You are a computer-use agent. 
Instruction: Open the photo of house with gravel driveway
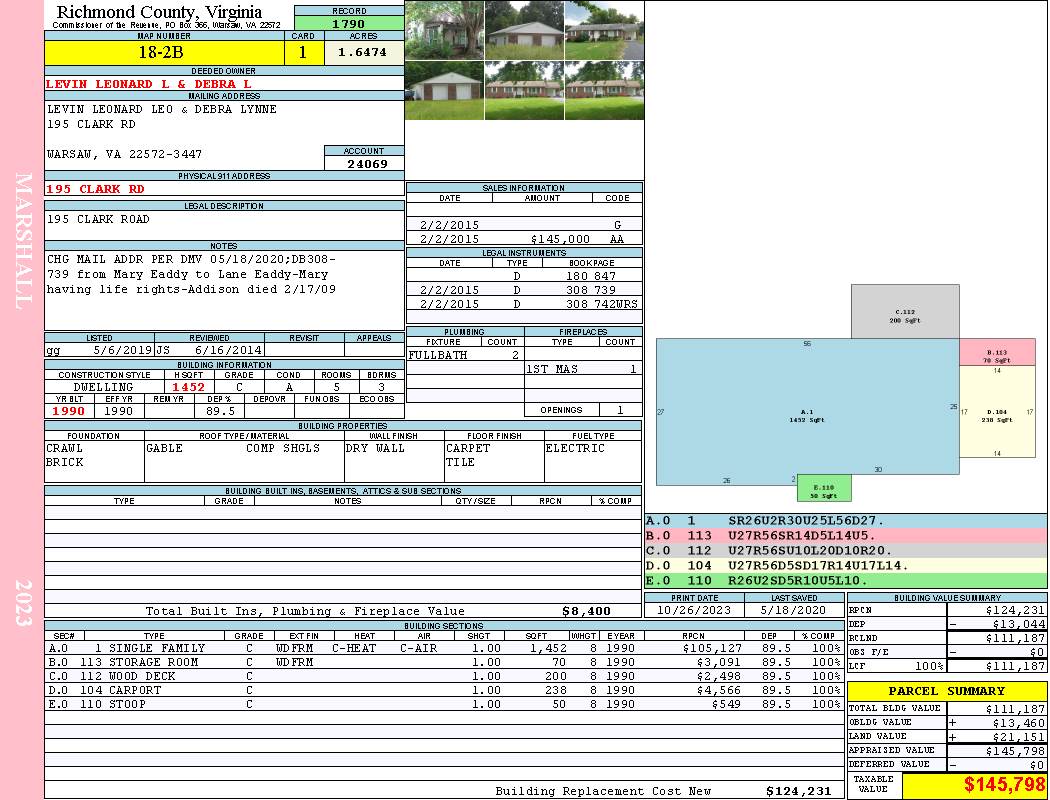pos(604,30)
